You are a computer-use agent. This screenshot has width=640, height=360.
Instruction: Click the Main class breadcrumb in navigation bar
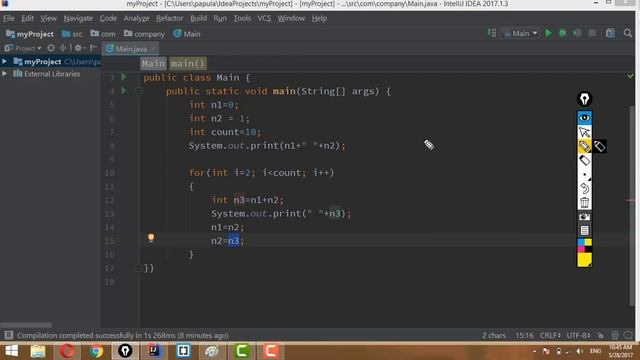point(187,34)
